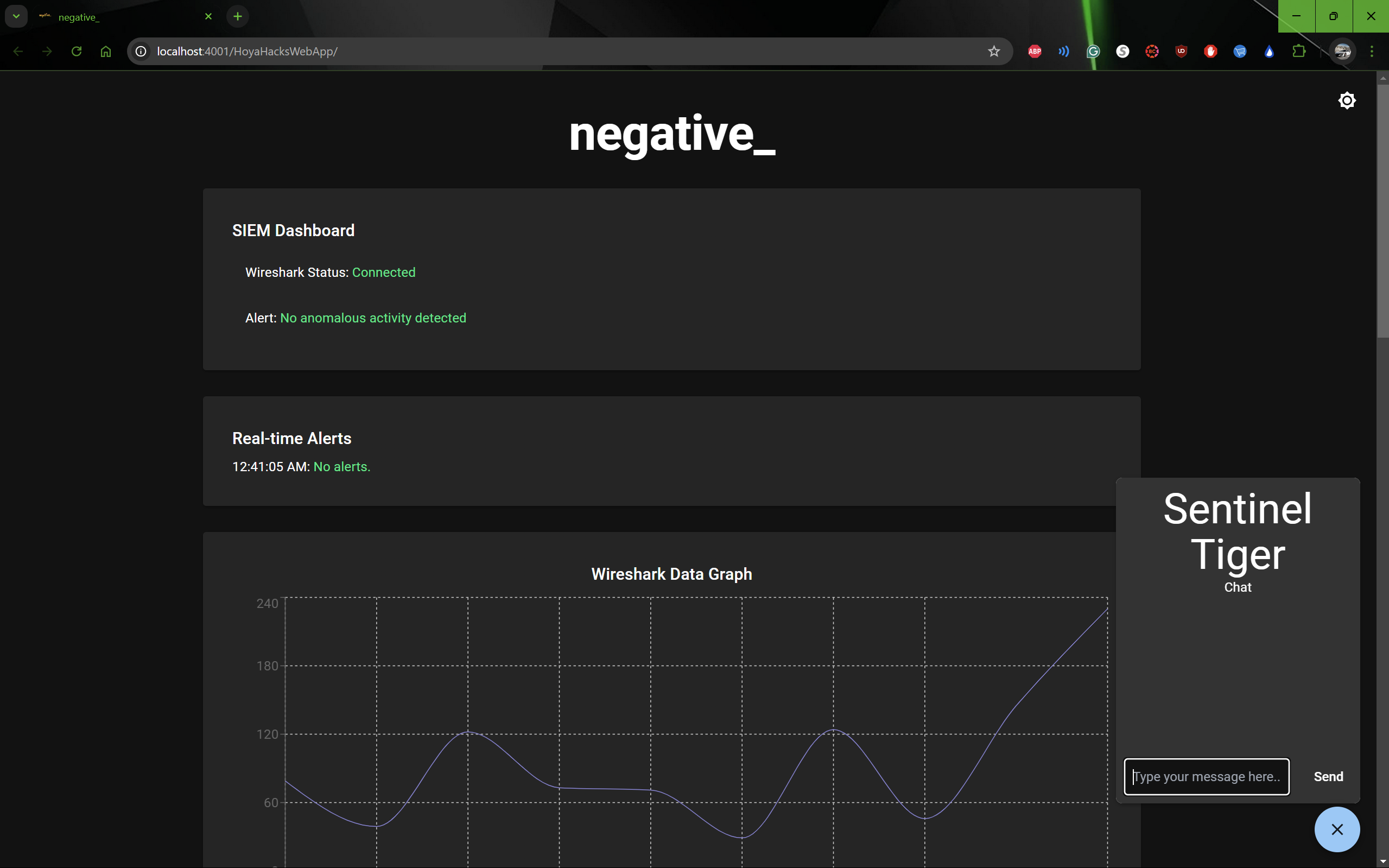Viewport: 1389px width, 868px height.
Task: Open the Chrome three-dot menu
Action: pos(1372,52)
